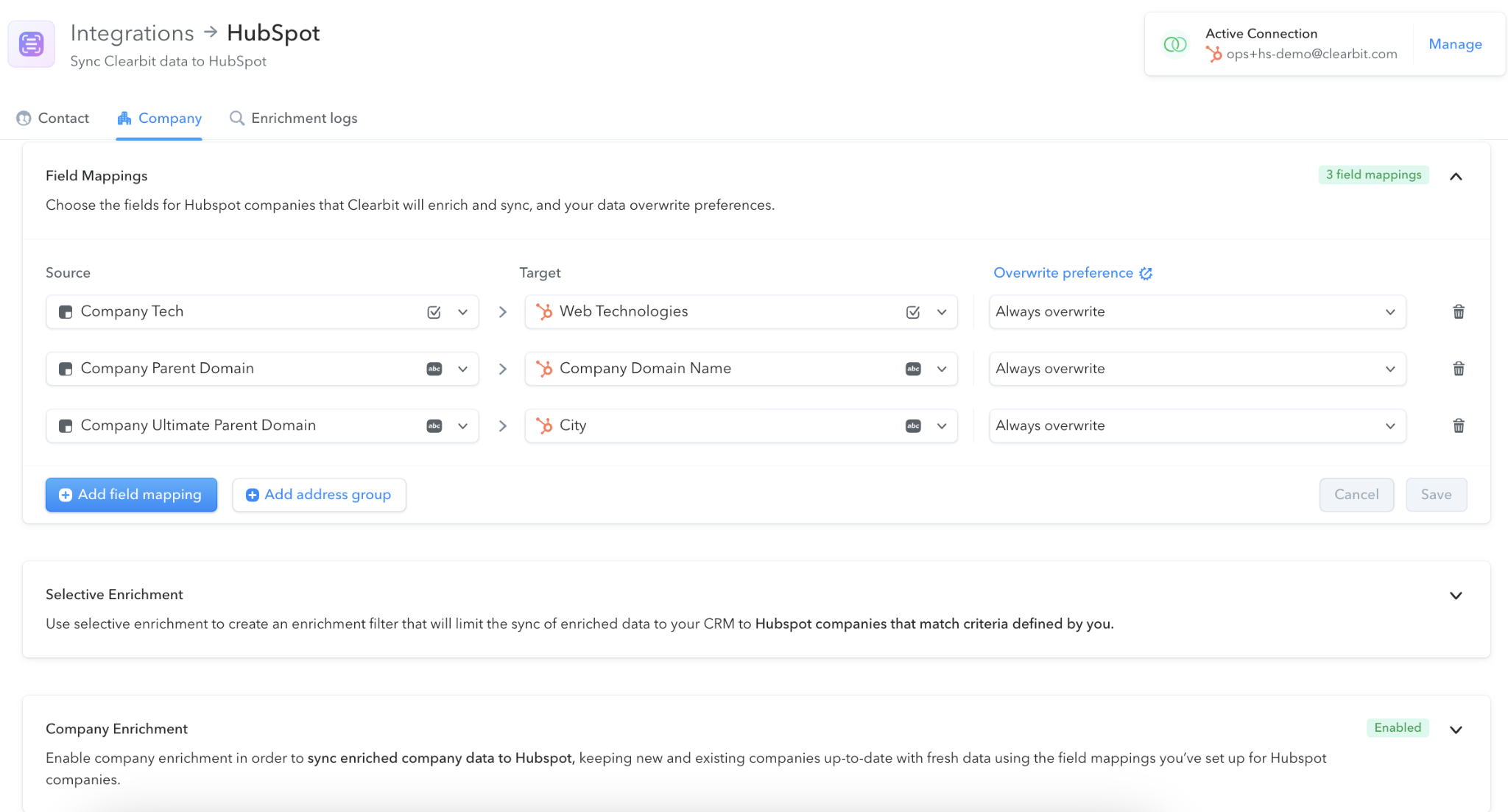
Task: Save the field mappings
Action: coord(1436,495)
